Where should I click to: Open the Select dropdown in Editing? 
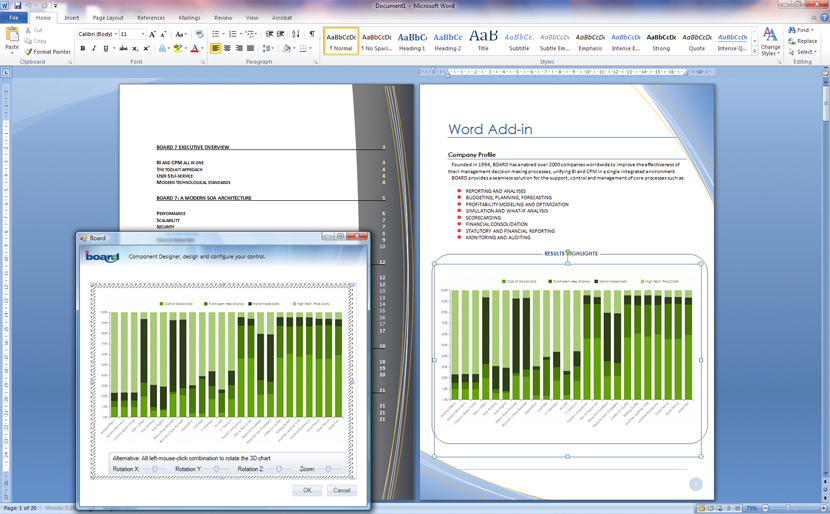pyautogui.click(x=802, y=52)
